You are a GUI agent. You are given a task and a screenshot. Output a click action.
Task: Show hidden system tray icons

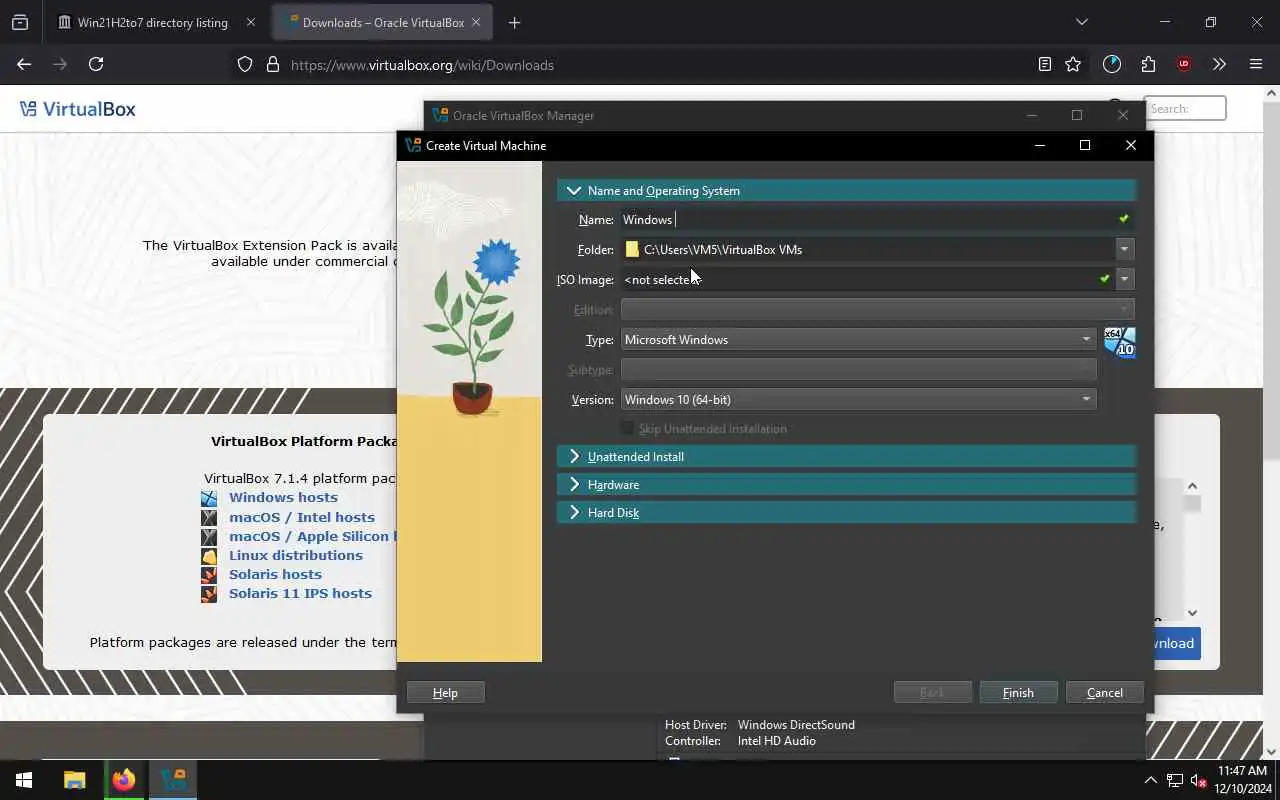(x=1150, y=780)
